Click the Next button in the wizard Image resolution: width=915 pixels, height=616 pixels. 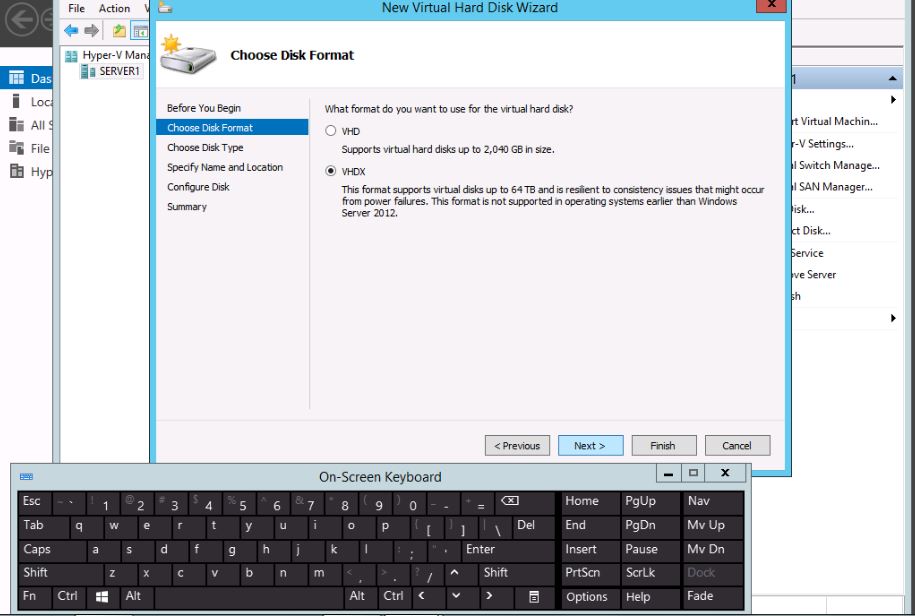click(x=589, y=446)
